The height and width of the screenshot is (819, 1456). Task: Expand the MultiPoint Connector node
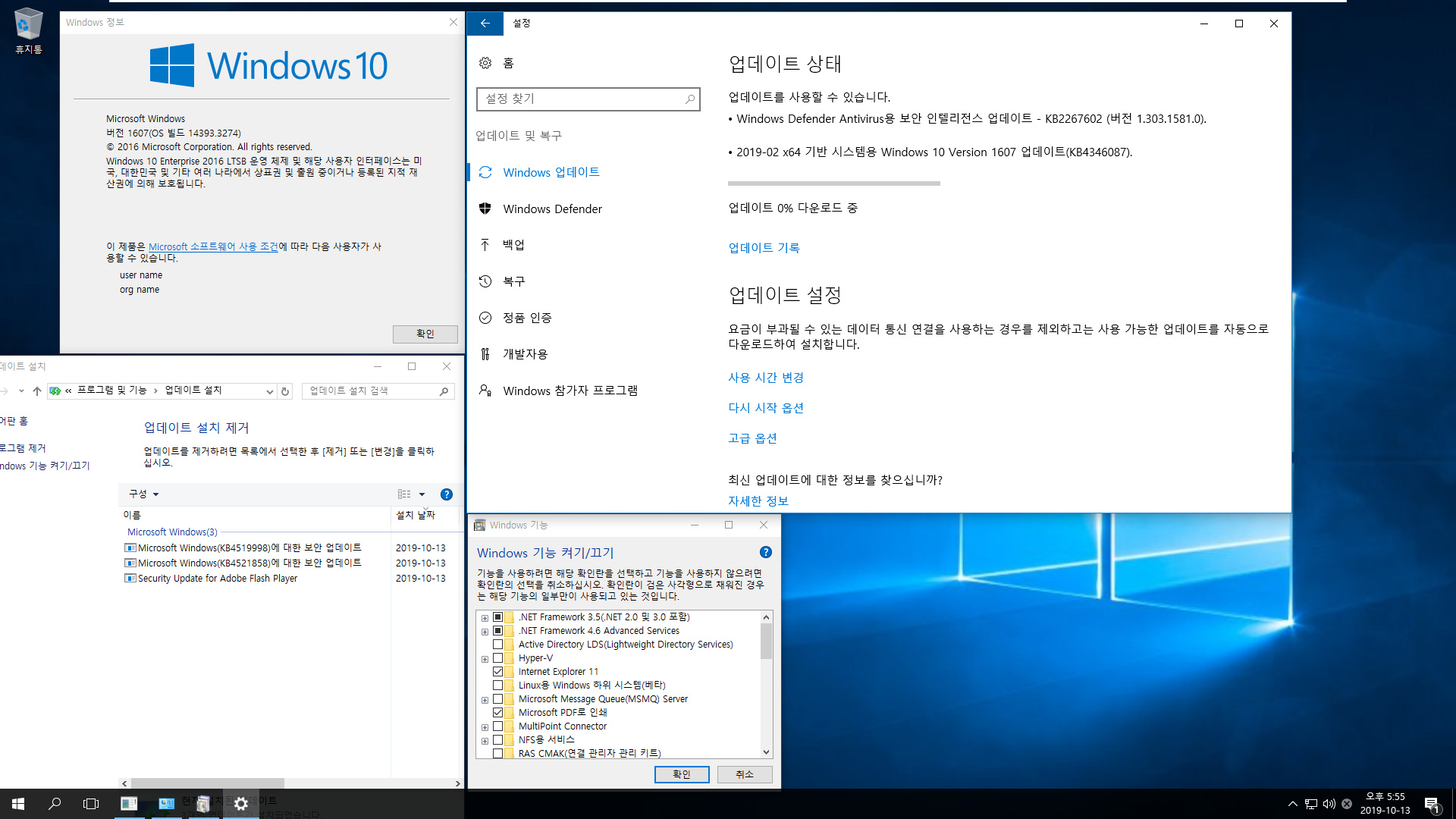pos(485,727)
